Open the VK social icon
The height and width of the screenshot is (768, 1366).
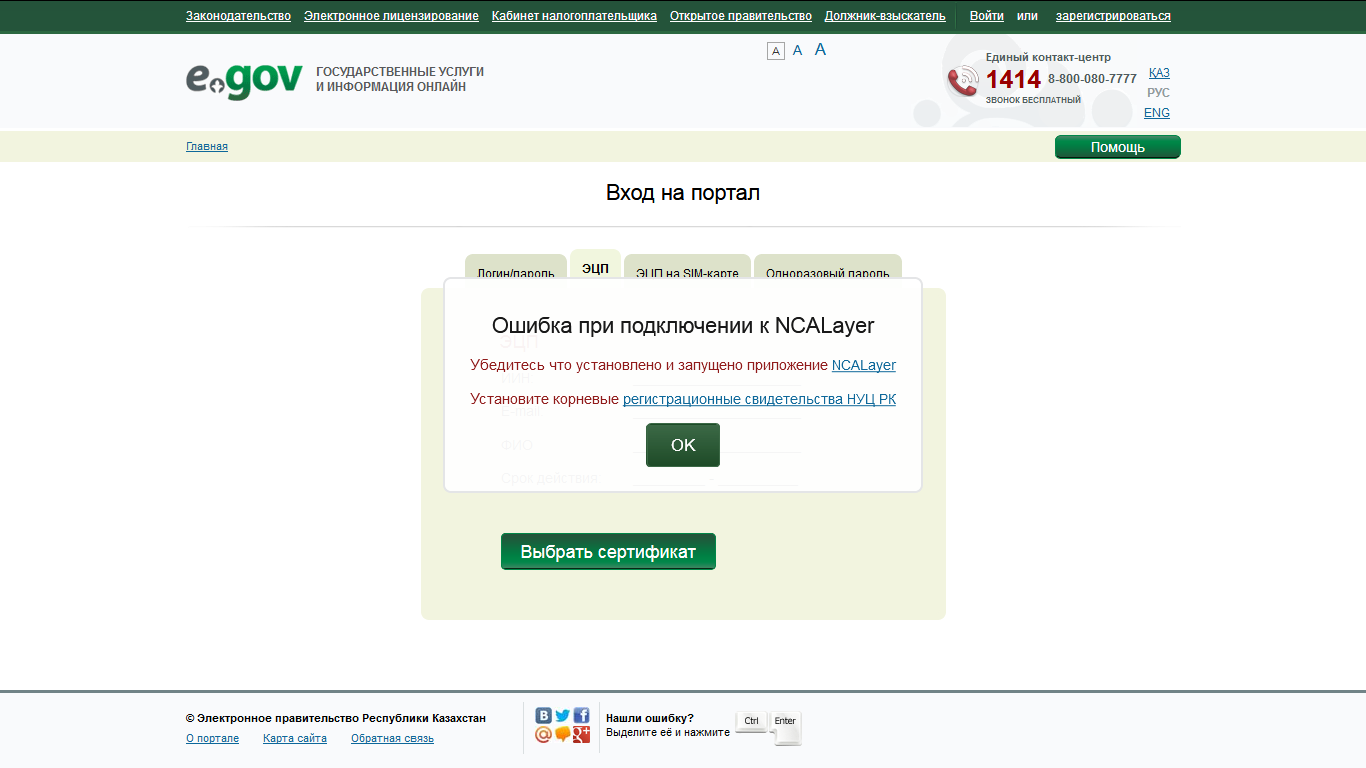tap(544, 715)
